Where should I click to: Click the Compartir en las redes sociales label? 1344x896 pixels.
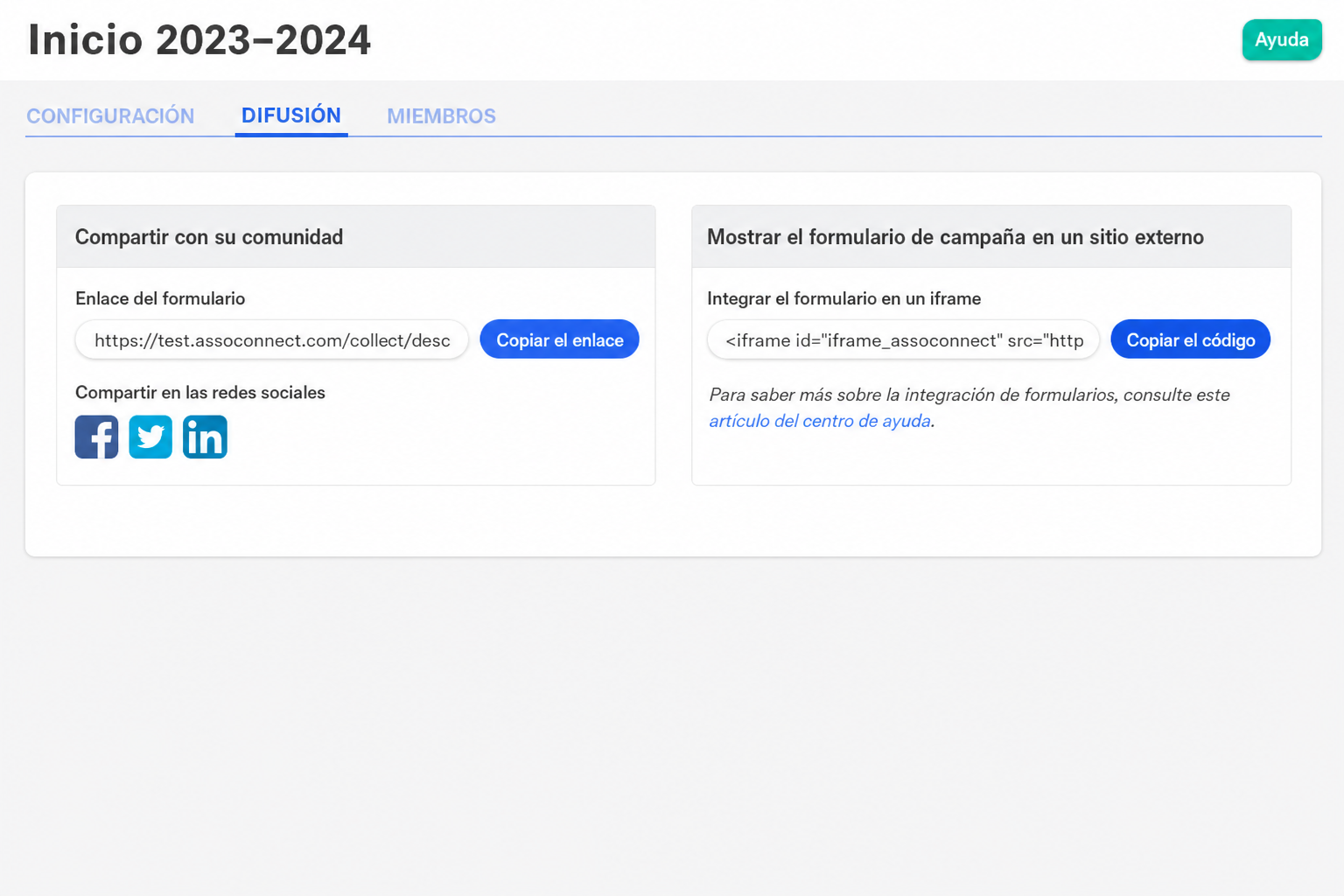(200, 393)
